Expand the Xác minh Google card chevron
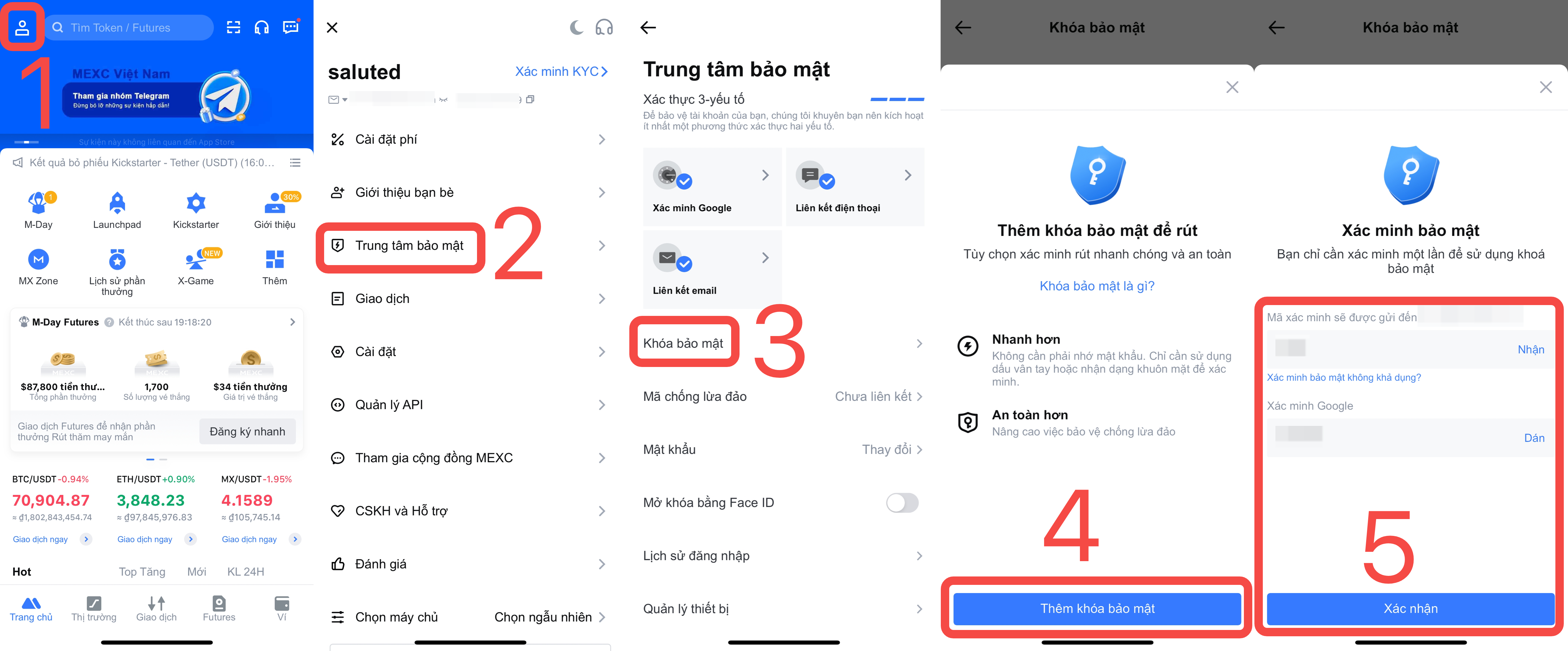1568x651 pixels. (x=765, y=176)
